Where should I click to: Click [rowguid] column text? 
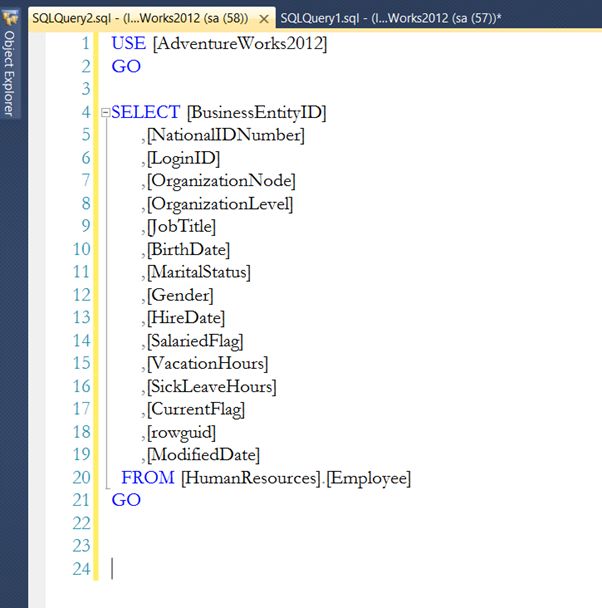click(181, 432)
